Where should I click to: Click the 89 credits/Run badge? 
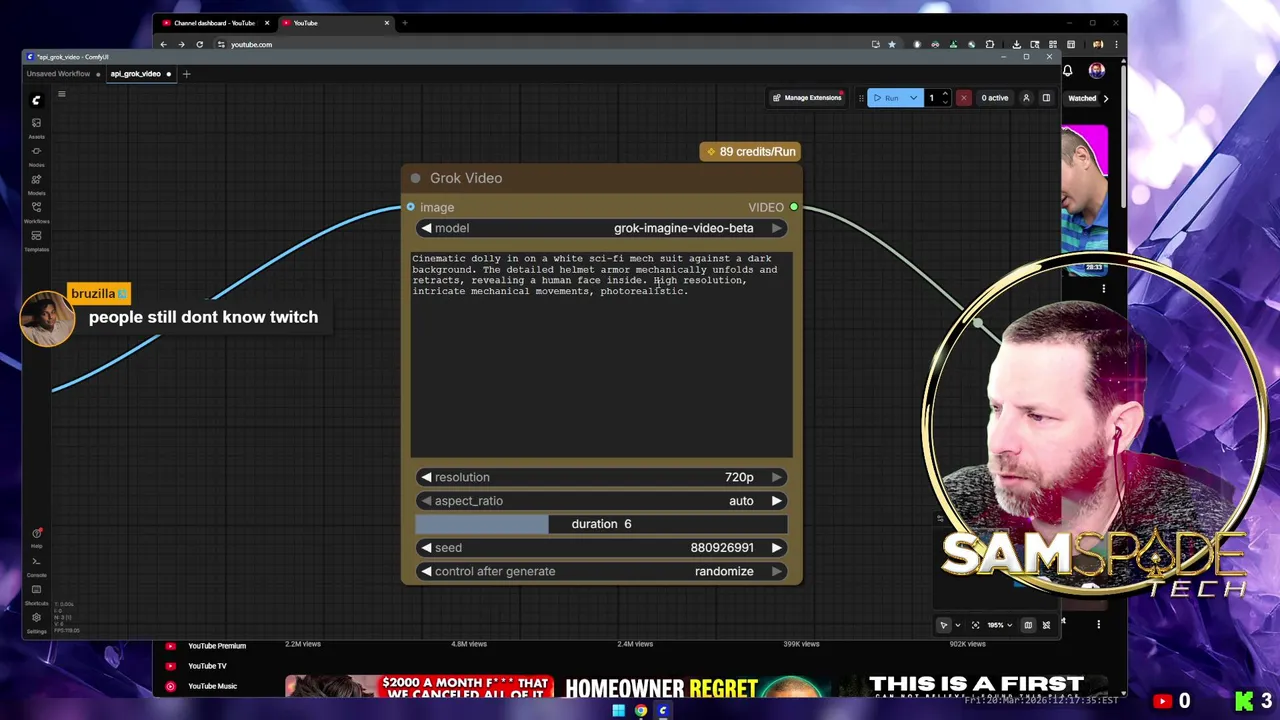[x=750, y=152]
